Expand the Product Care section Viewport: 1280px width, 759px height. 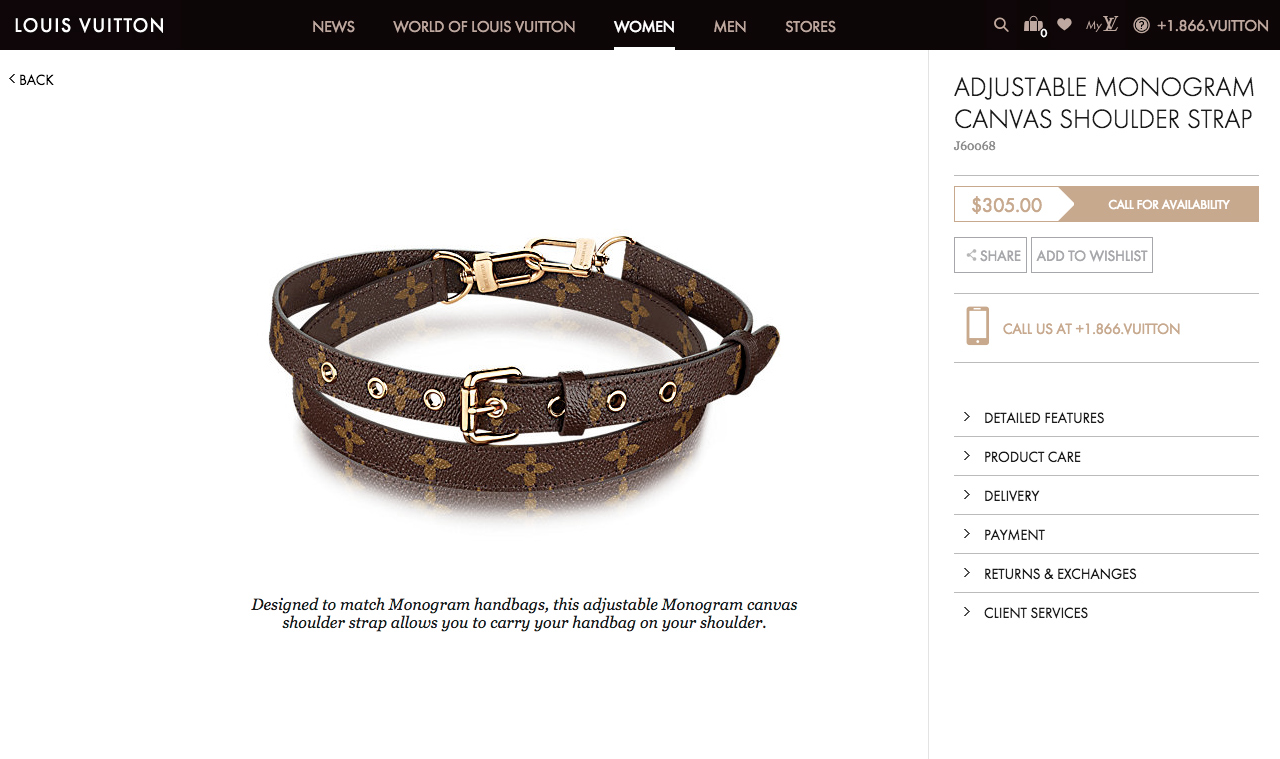pos(1106,457)
